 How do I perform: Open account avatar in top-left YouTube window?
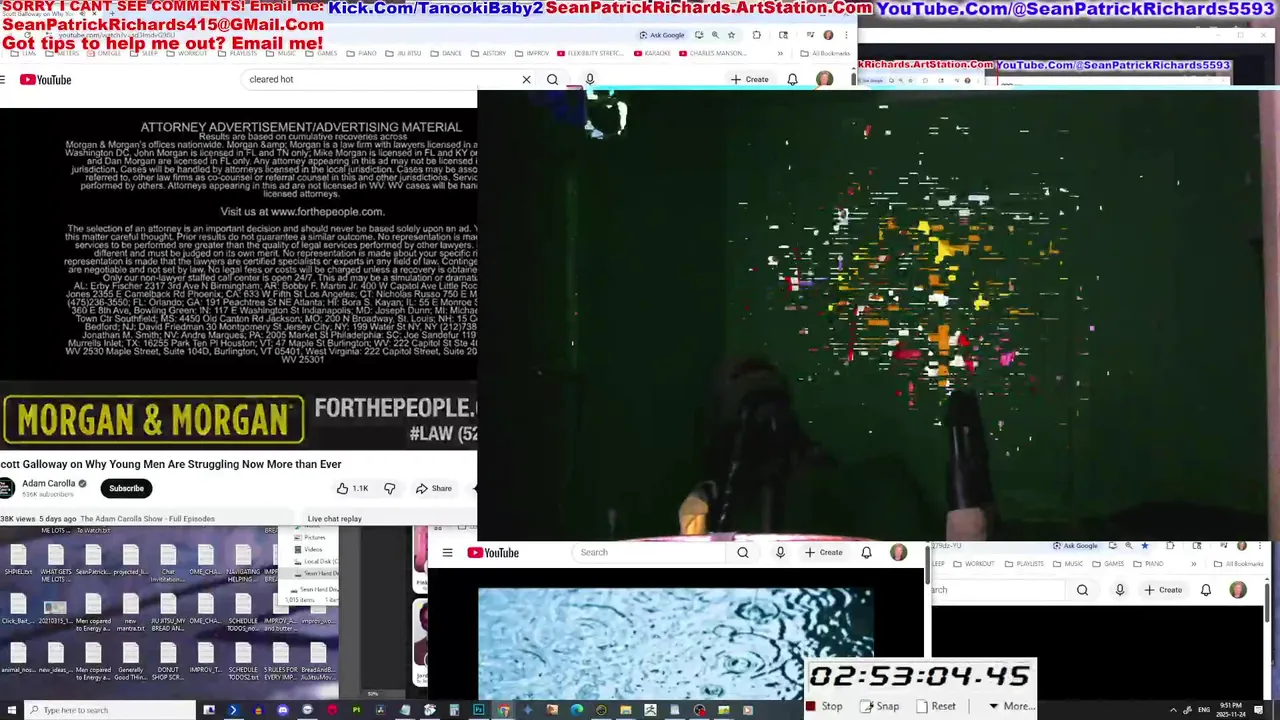(x=824, y=79)
